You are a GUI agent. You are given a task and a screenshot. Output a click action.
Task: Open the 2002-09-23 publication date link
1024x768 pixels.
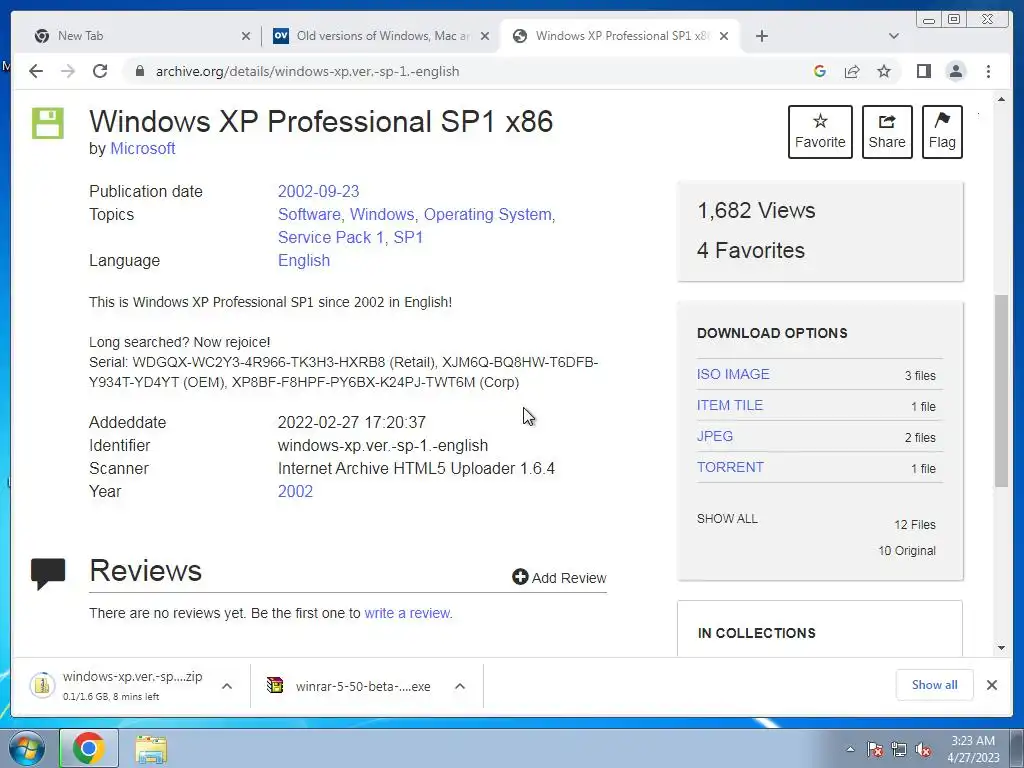tap(318, 191)
